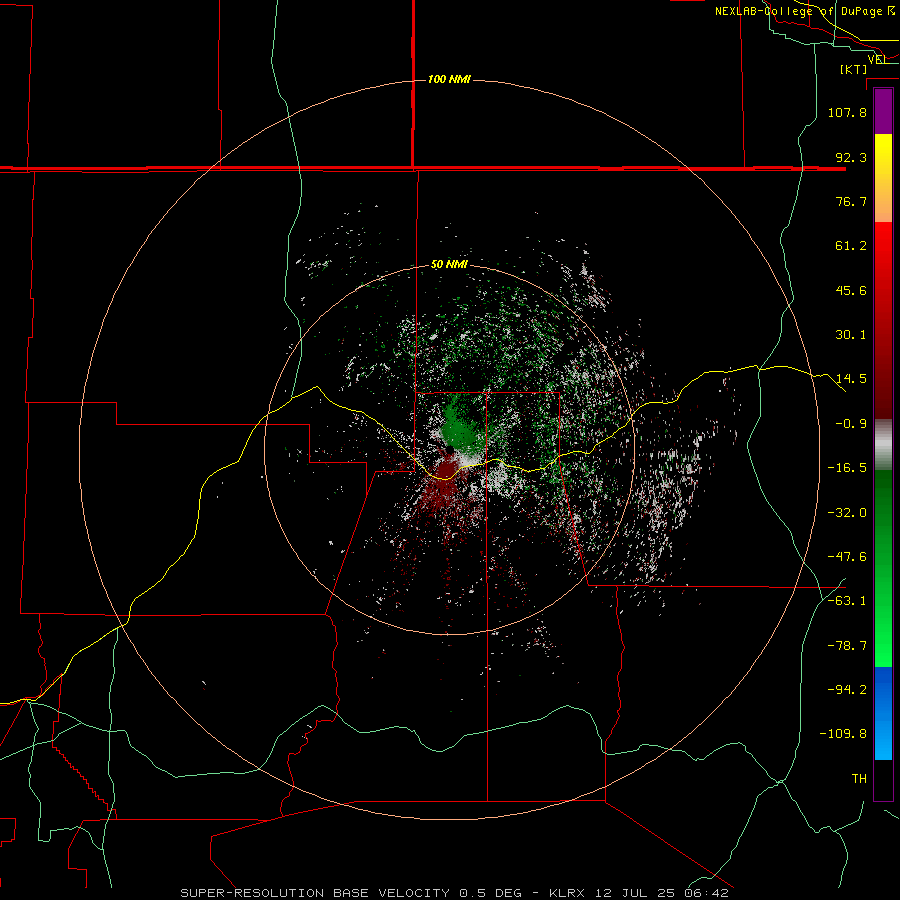Image resolution: width=900 pixels, height=900 pixels.
Task: Select the -109.8 scale value
Action: click(x=843, y=734)
